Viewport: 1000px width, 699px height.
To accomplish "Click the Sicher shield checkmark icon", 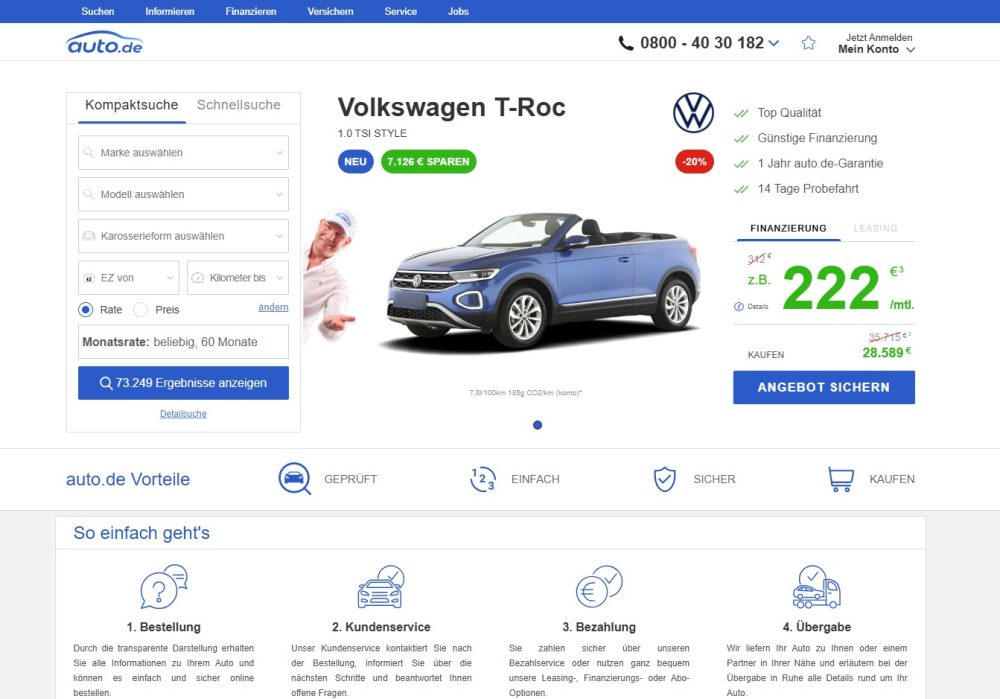I will click(665, 479).
